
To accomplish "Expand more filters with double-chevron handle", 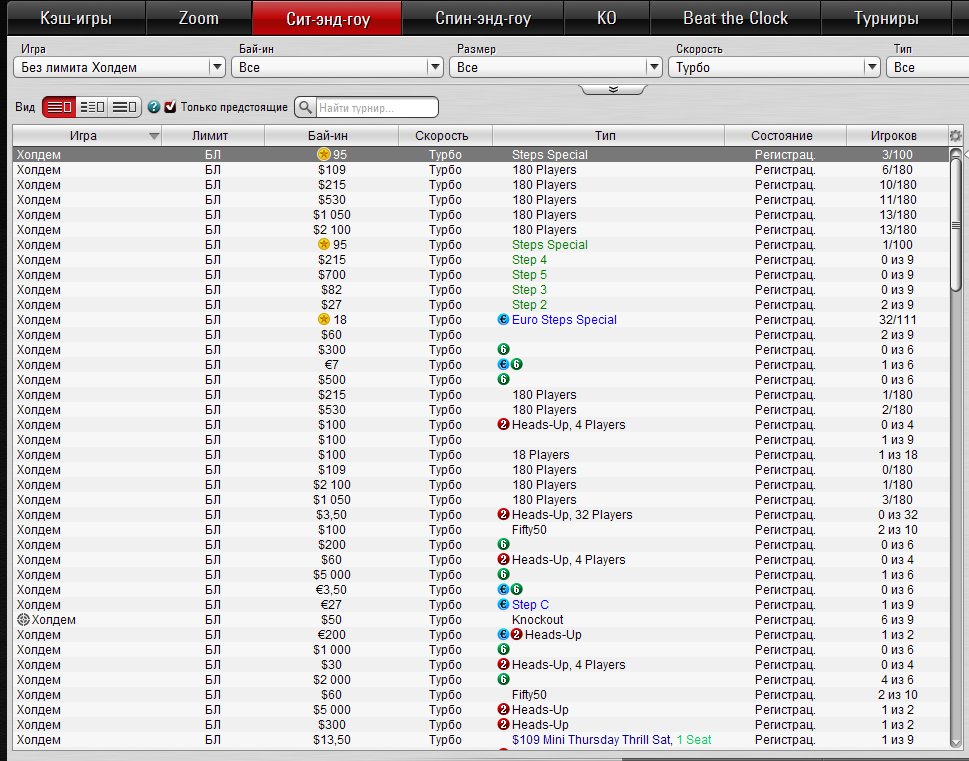I will (613, 90).
